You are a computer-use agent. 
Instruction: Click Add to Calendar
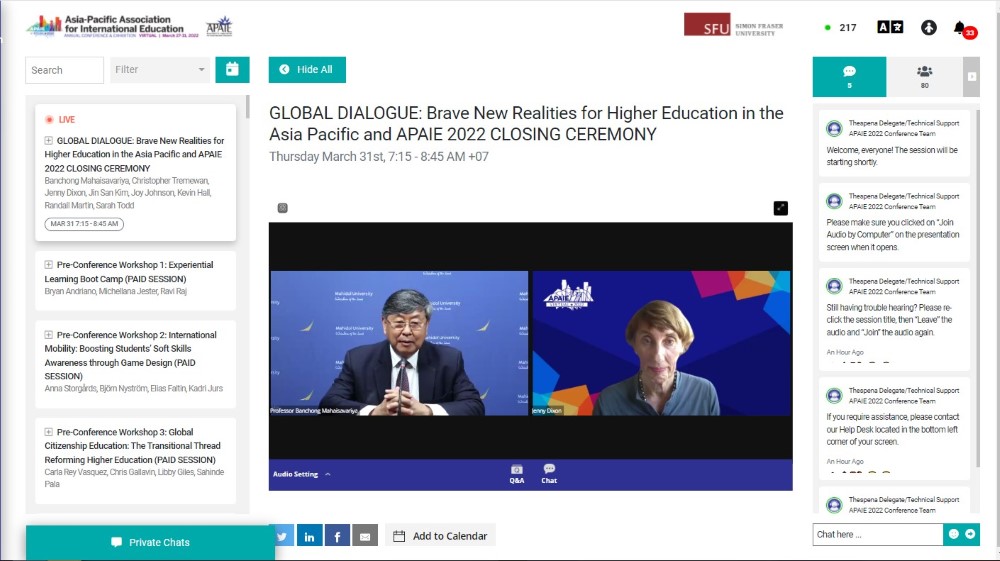pos(440,536)
